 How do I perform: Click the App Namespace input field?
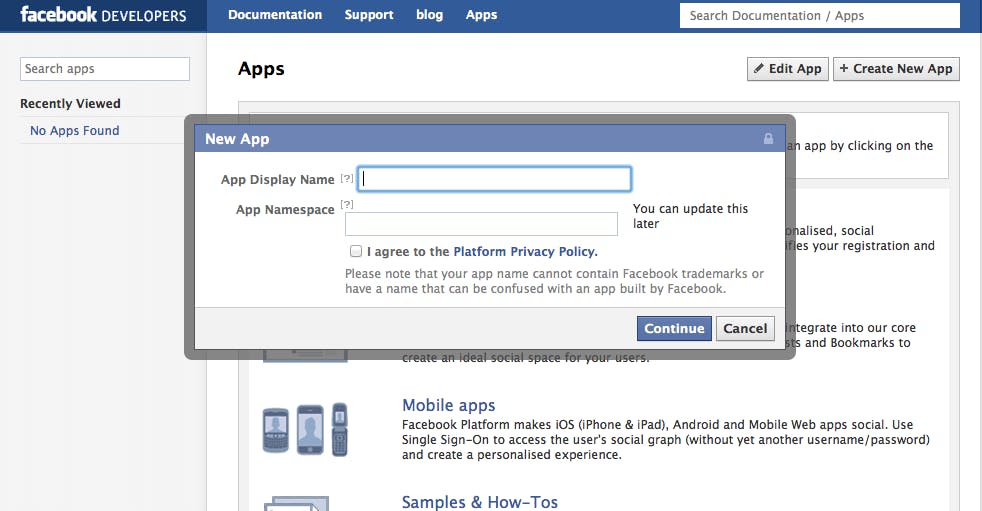tap(481, 224)
